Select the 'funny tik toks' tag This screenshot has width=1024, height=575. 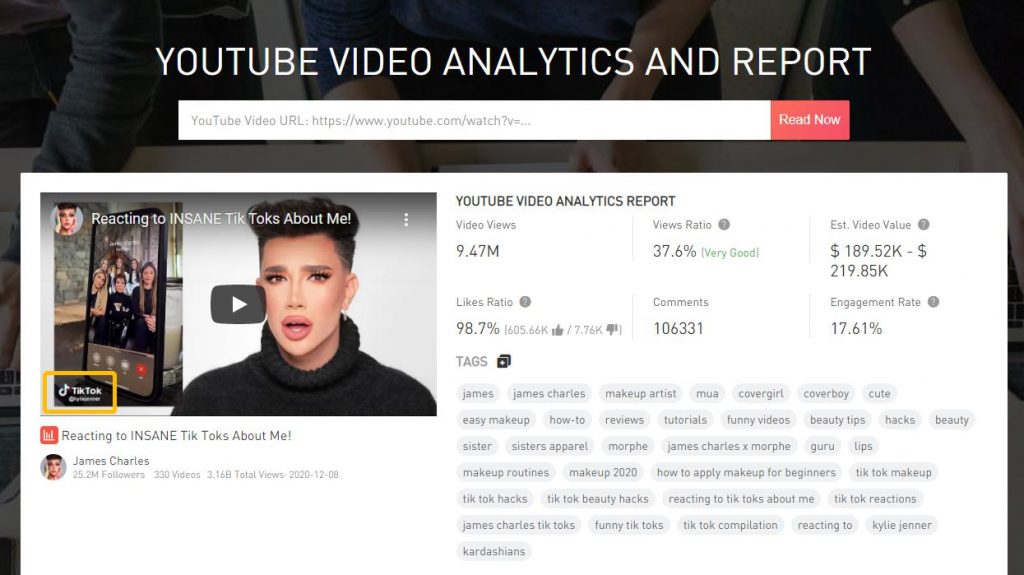[x=629, y=525]
